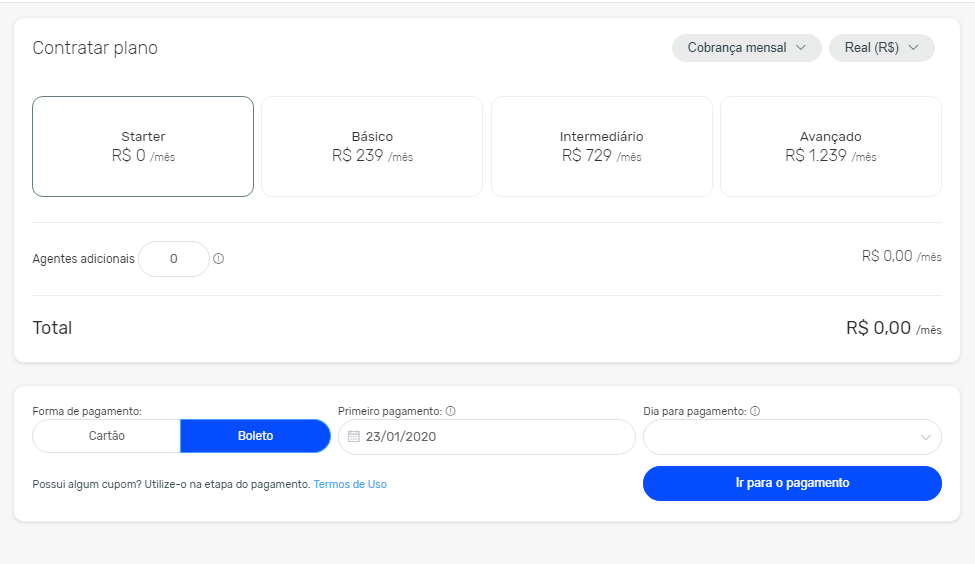Click info icon next to Primeiro pagamento
The width and height of the screenshot is (975, 564).
[451, 411]
